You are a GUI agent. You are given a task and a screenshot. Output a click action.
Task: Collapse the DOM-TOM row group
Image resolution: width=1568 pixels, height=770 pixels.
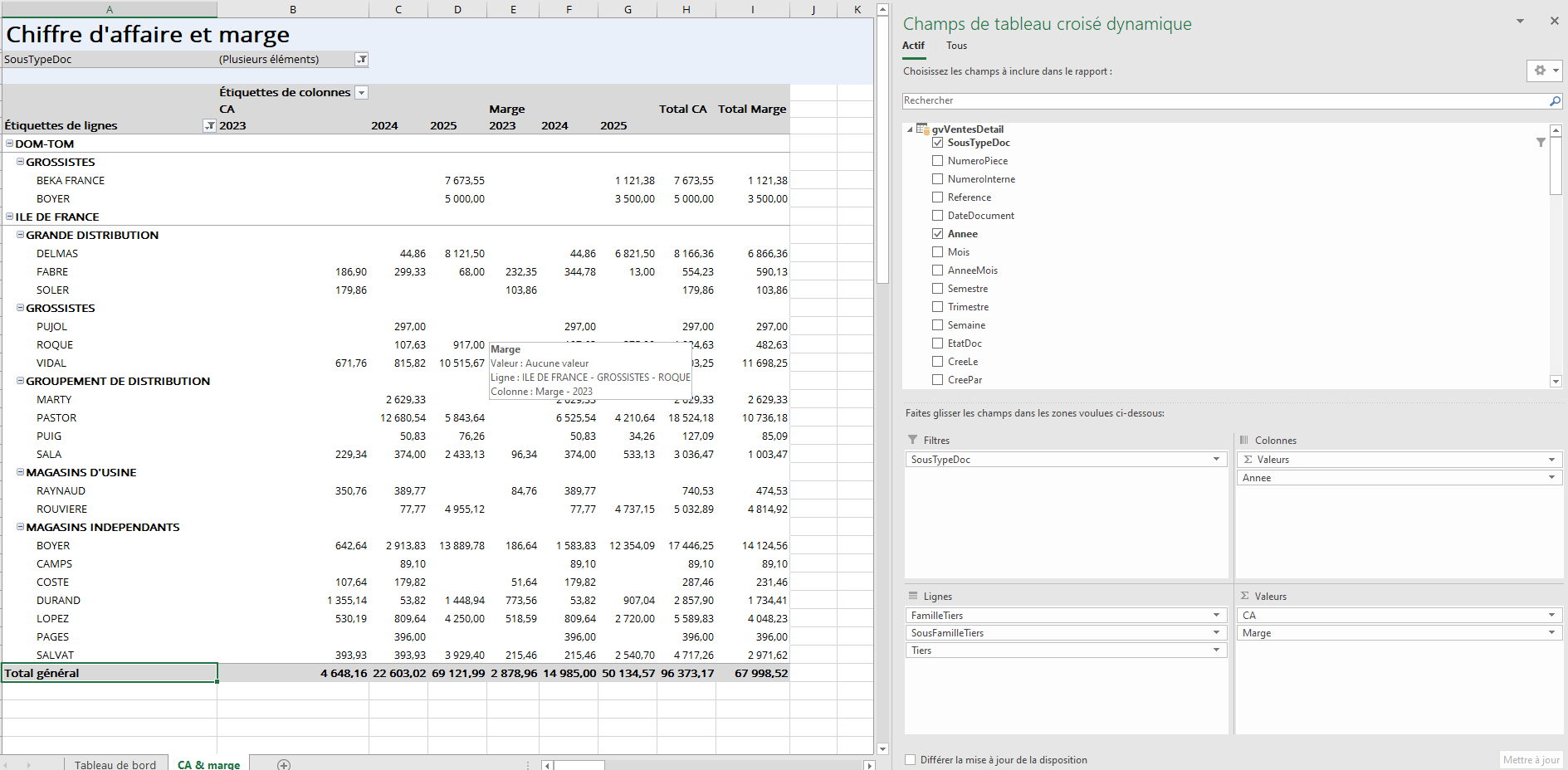point(10,144)
